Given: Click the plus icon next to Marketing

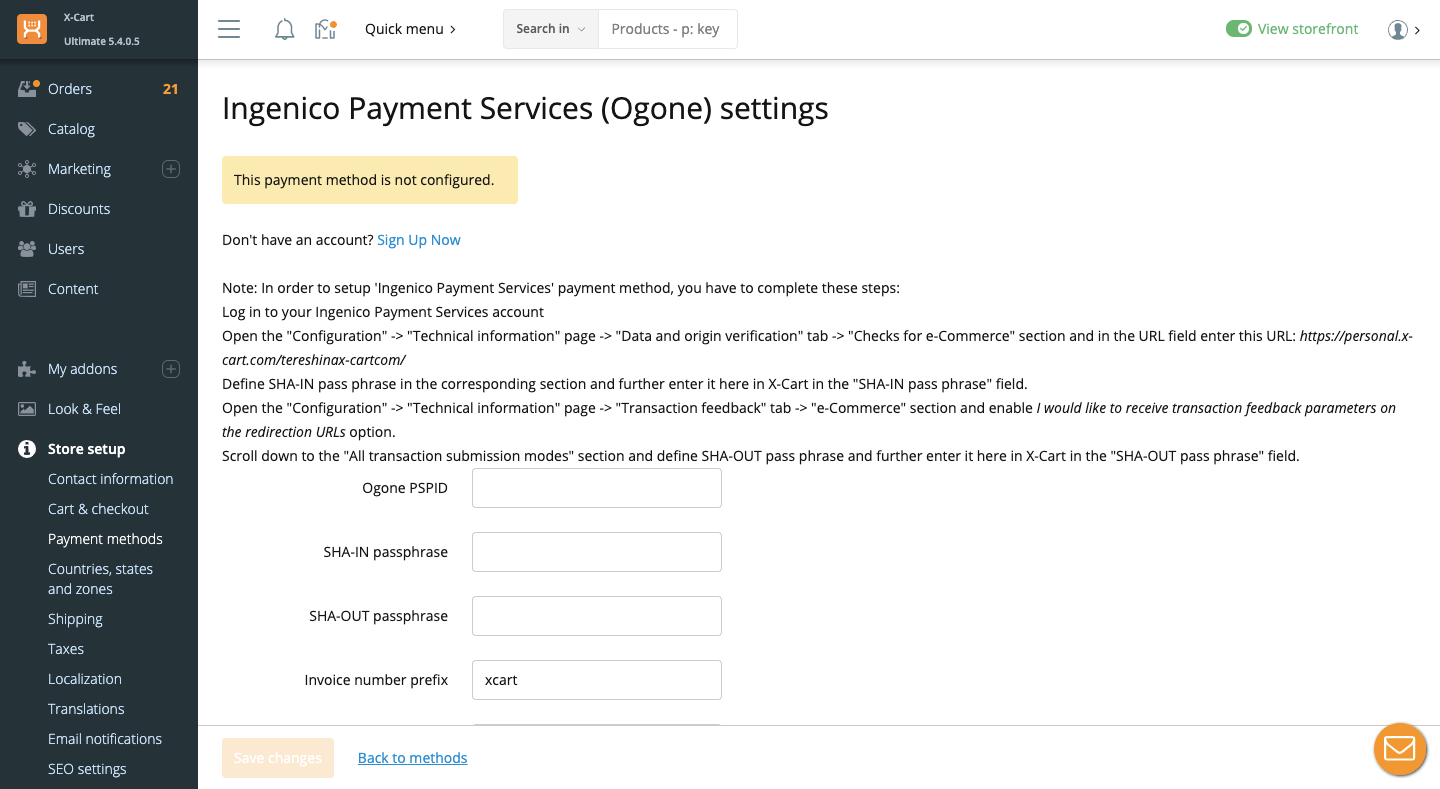Looking at the screenshot, I should click(171, 169).
